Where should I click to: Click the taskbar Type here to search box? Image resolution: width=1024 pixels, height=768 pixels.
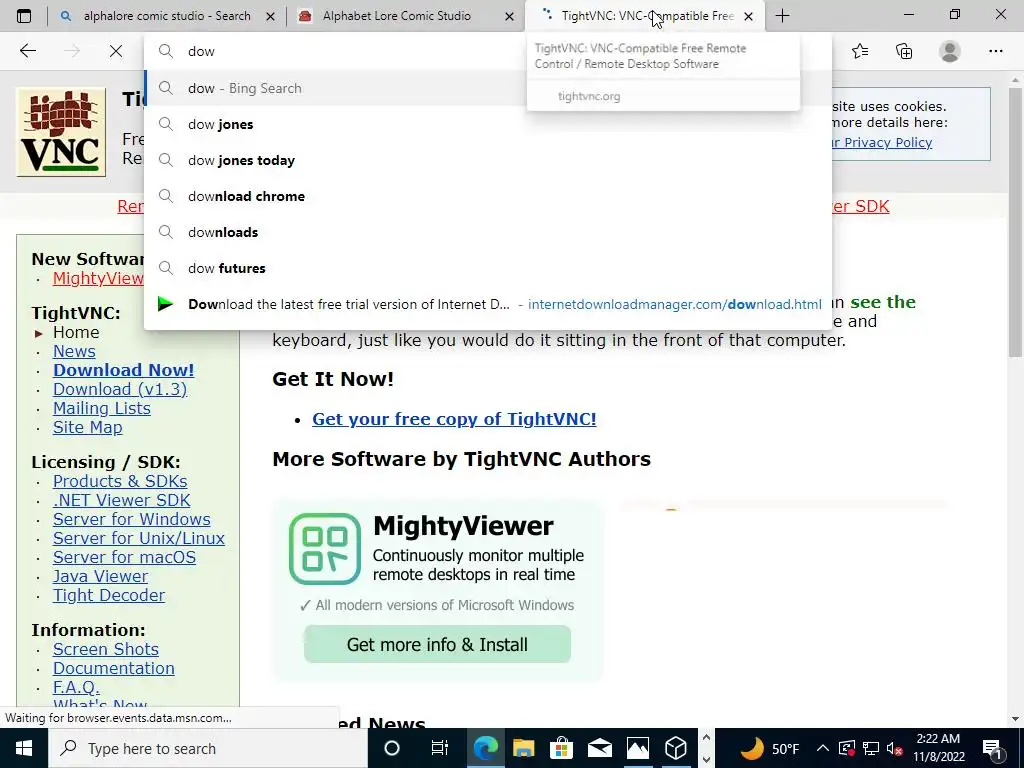[208, 748]
